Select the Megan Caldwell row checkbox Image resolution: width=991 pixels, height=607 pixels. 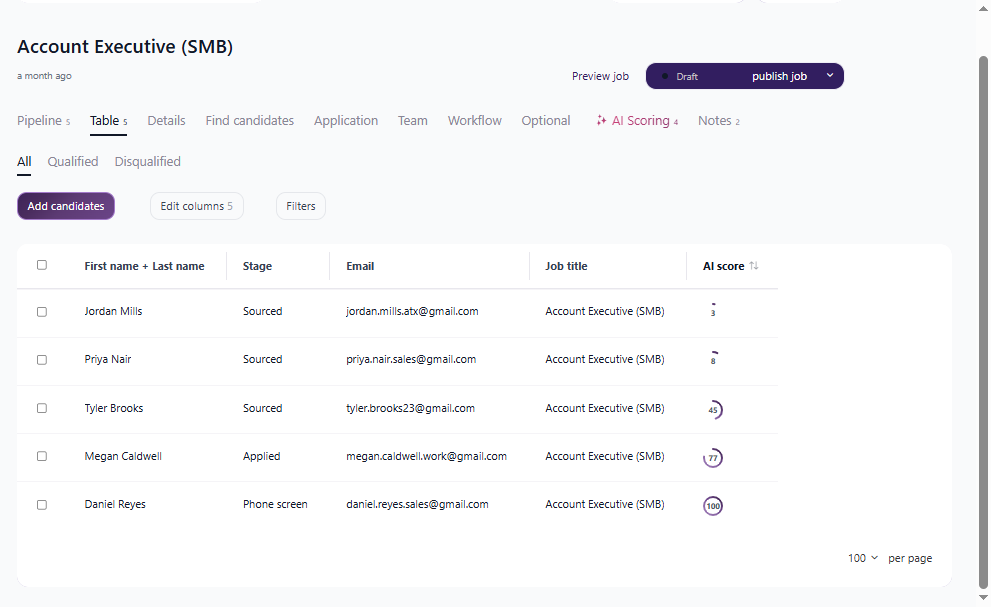42,456
